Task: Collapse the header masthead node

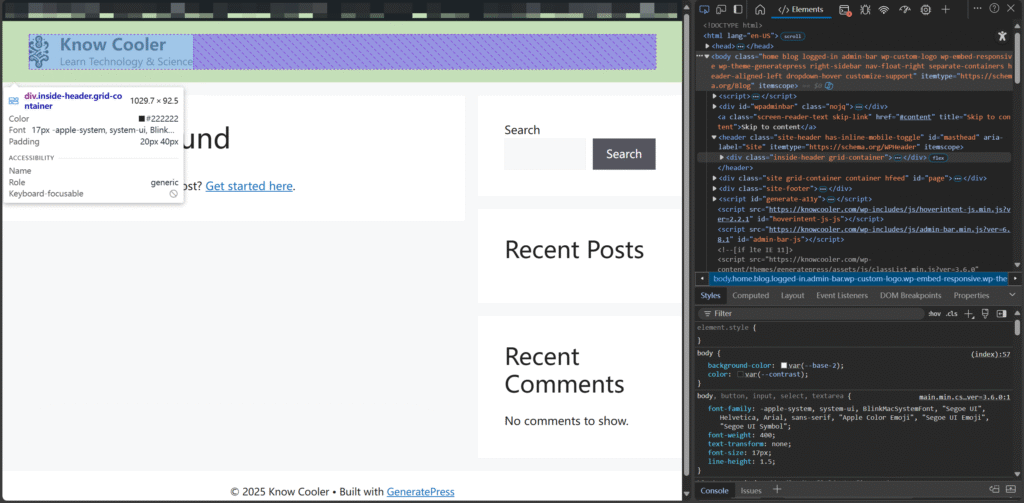Action: coord(715,137)
